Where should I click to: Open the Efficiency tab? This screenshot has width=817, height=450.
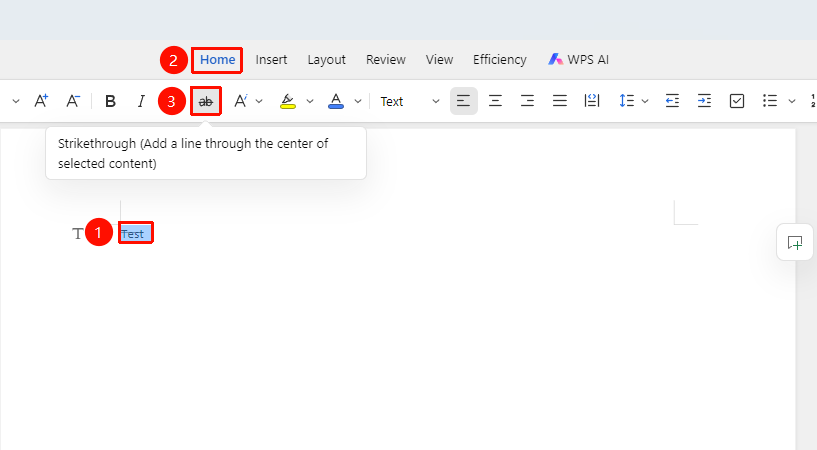pos(500,60)
